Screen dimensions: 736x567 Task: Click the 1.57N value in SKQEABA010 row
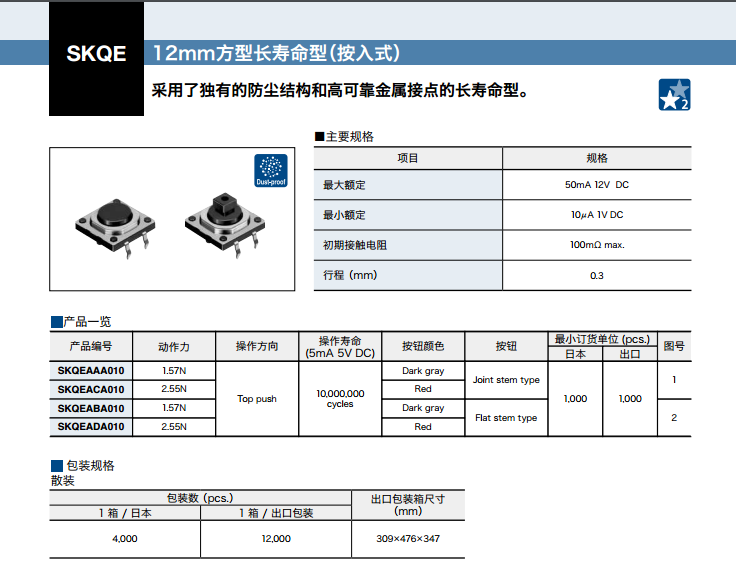pos(174,408)
